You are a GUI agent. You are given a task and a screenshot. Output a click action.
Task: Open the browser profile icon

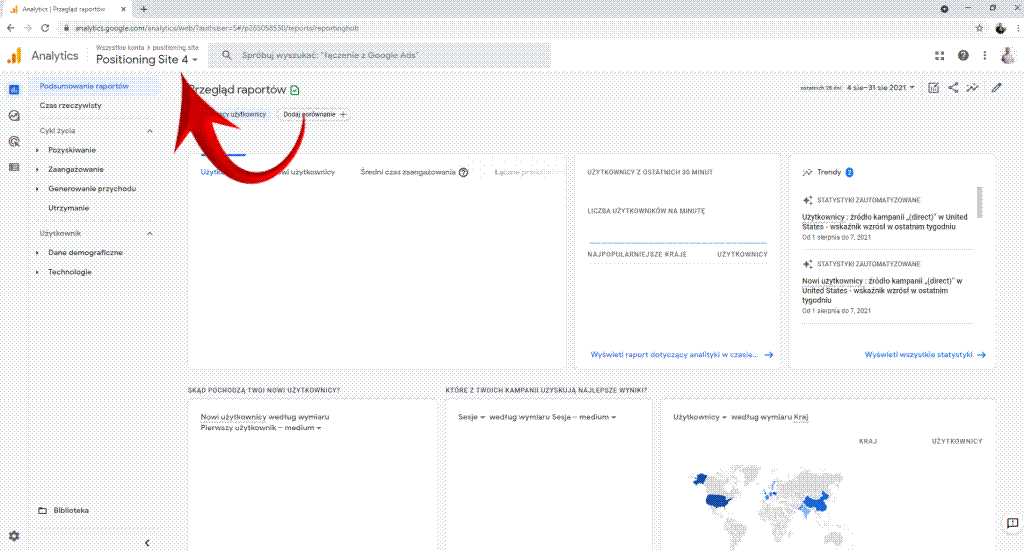click(1000, 28)
